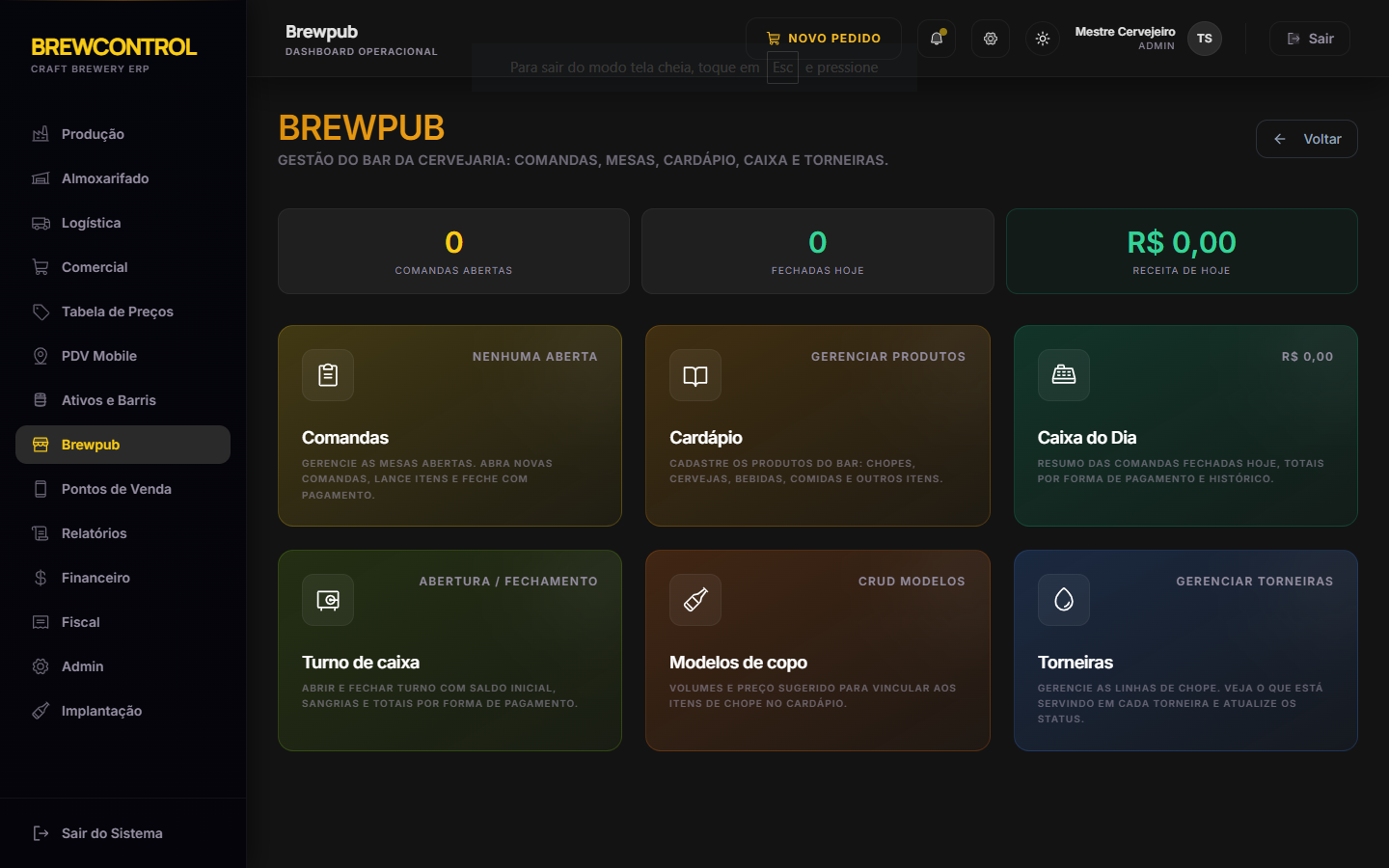Click the ABERTURA / FECHAMENTO label
Screen dimensions: 1389x868
point(508,582)
